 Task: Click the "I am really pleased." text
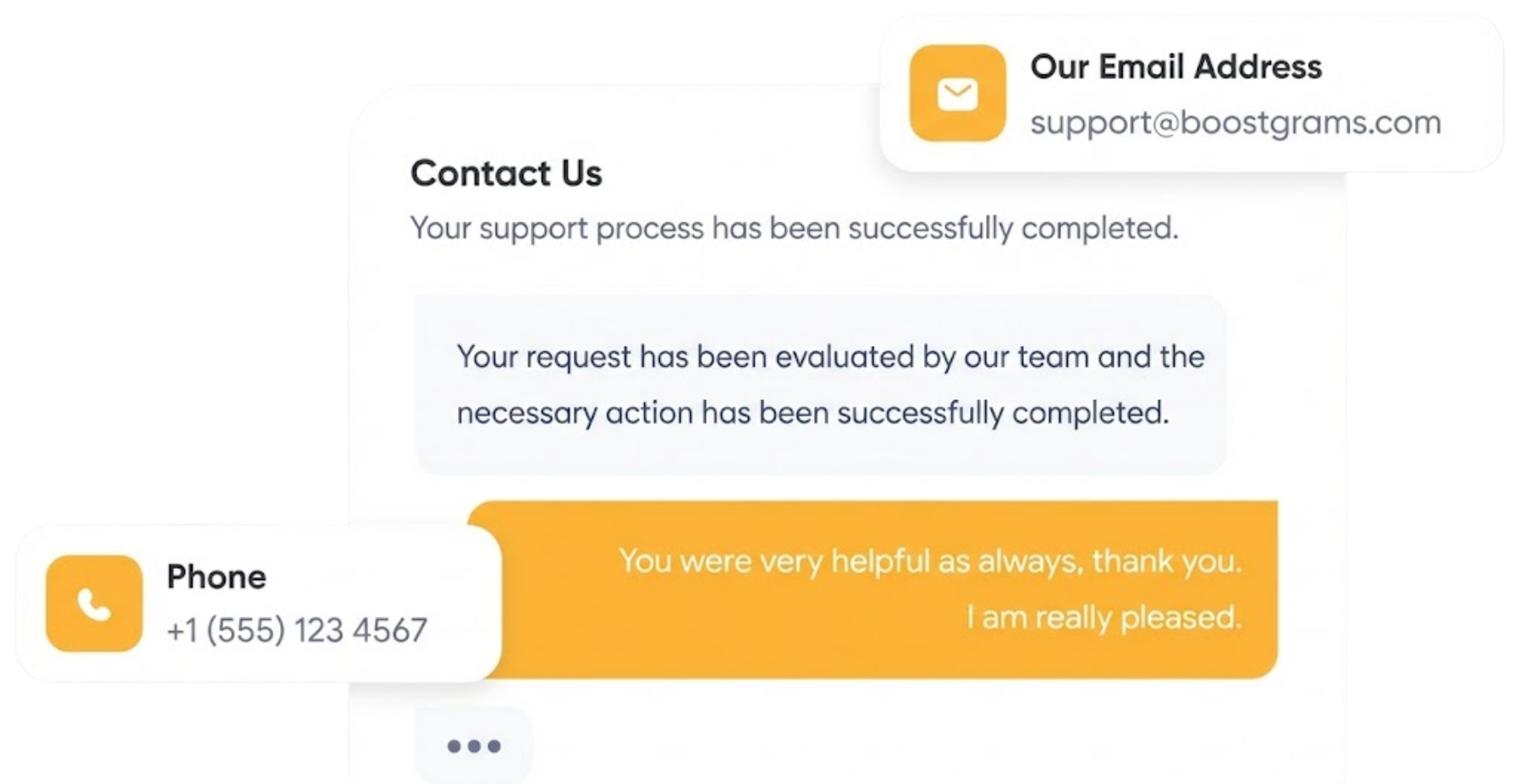1103,617
